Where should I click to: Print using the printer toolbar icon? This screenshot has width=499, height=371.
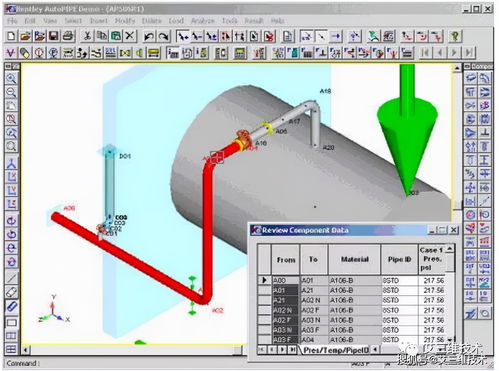tap(68, 36)
